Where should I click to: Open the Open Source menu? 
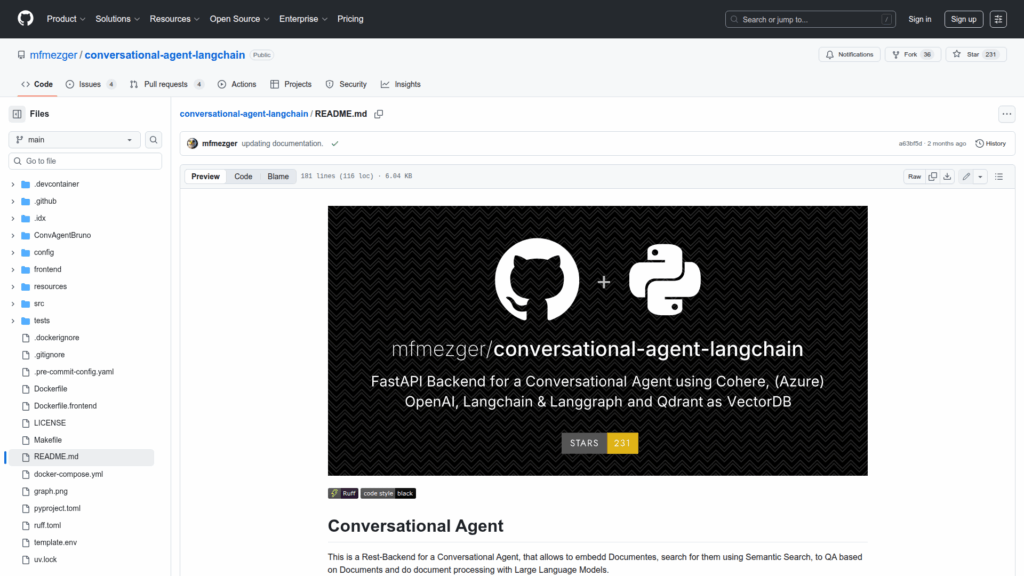pos(239,19)
